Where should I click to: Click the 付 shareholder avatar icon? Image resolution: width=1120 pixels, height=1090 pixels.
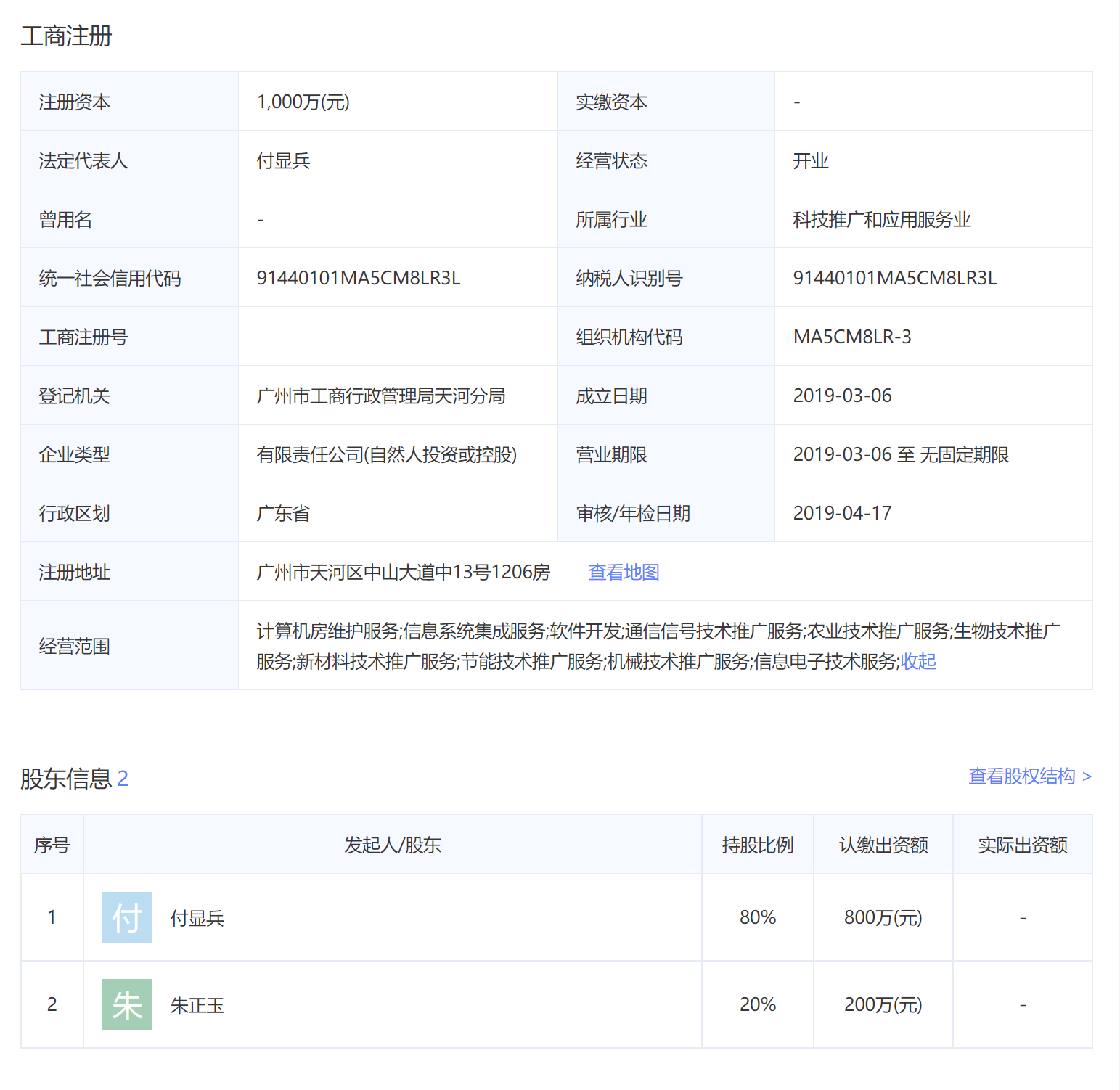(x=126, y=917)
